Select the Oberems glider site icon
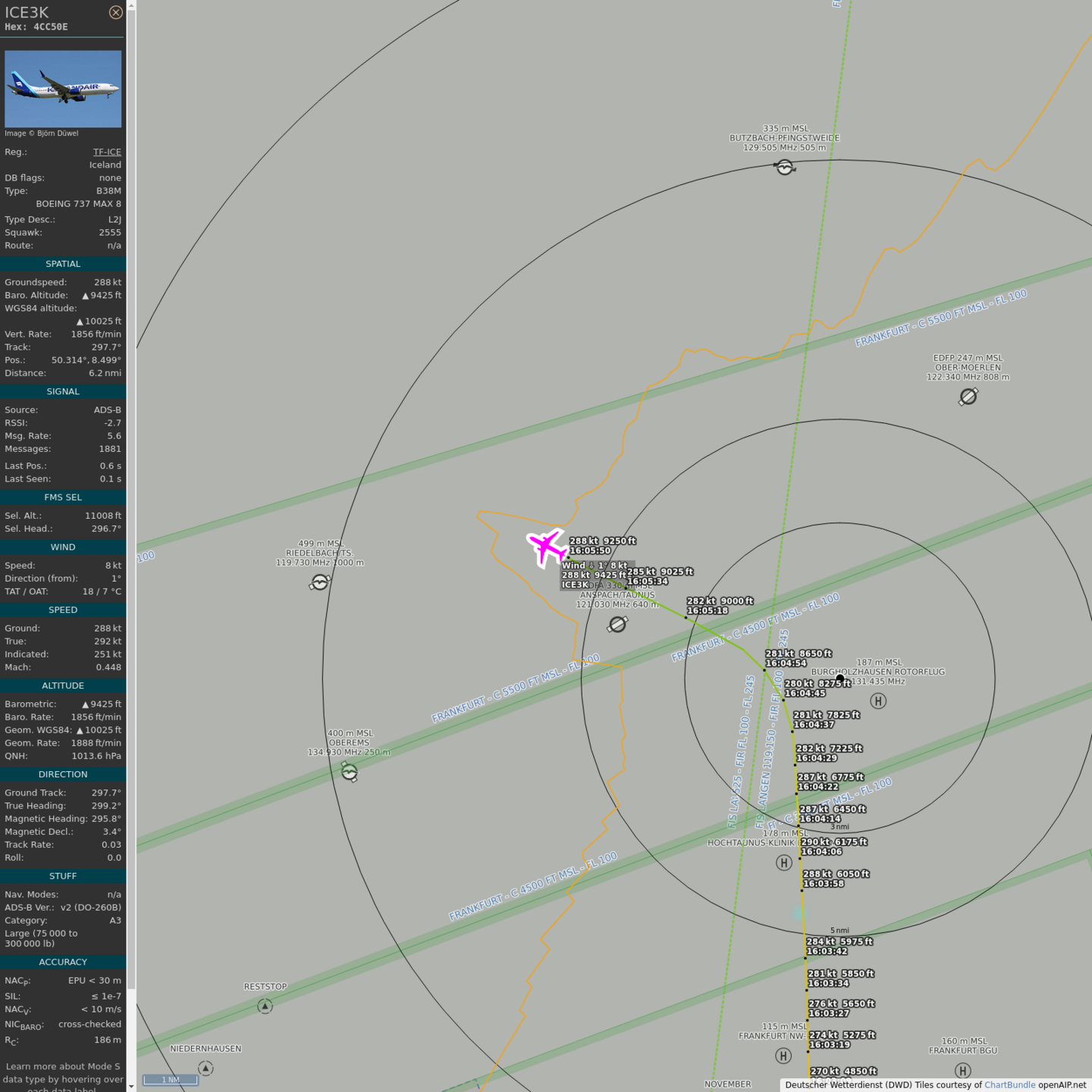 click(x=349, y=772)
